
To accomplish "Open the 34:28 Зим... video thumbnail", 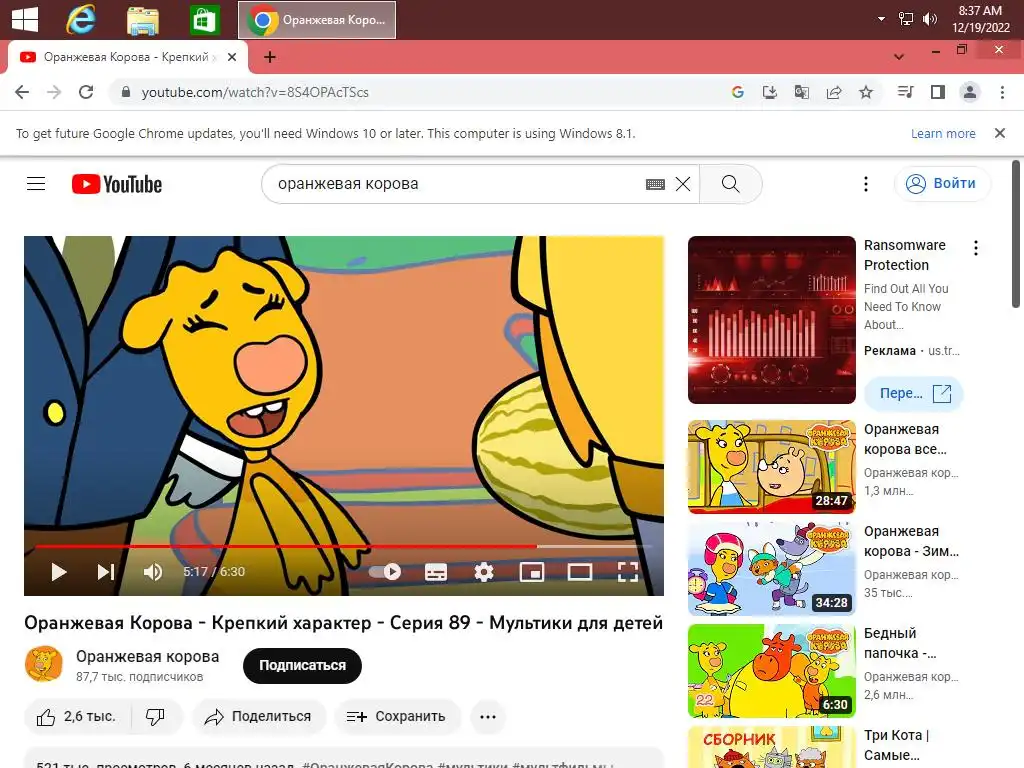I will [x=771, y=569].
